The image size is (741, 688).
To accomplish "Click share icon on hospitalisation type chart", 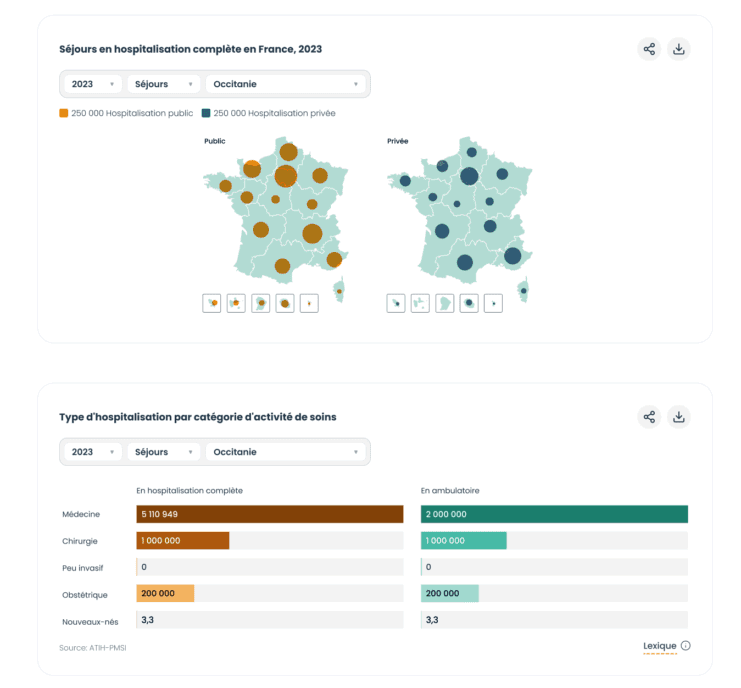I will 649,417.
